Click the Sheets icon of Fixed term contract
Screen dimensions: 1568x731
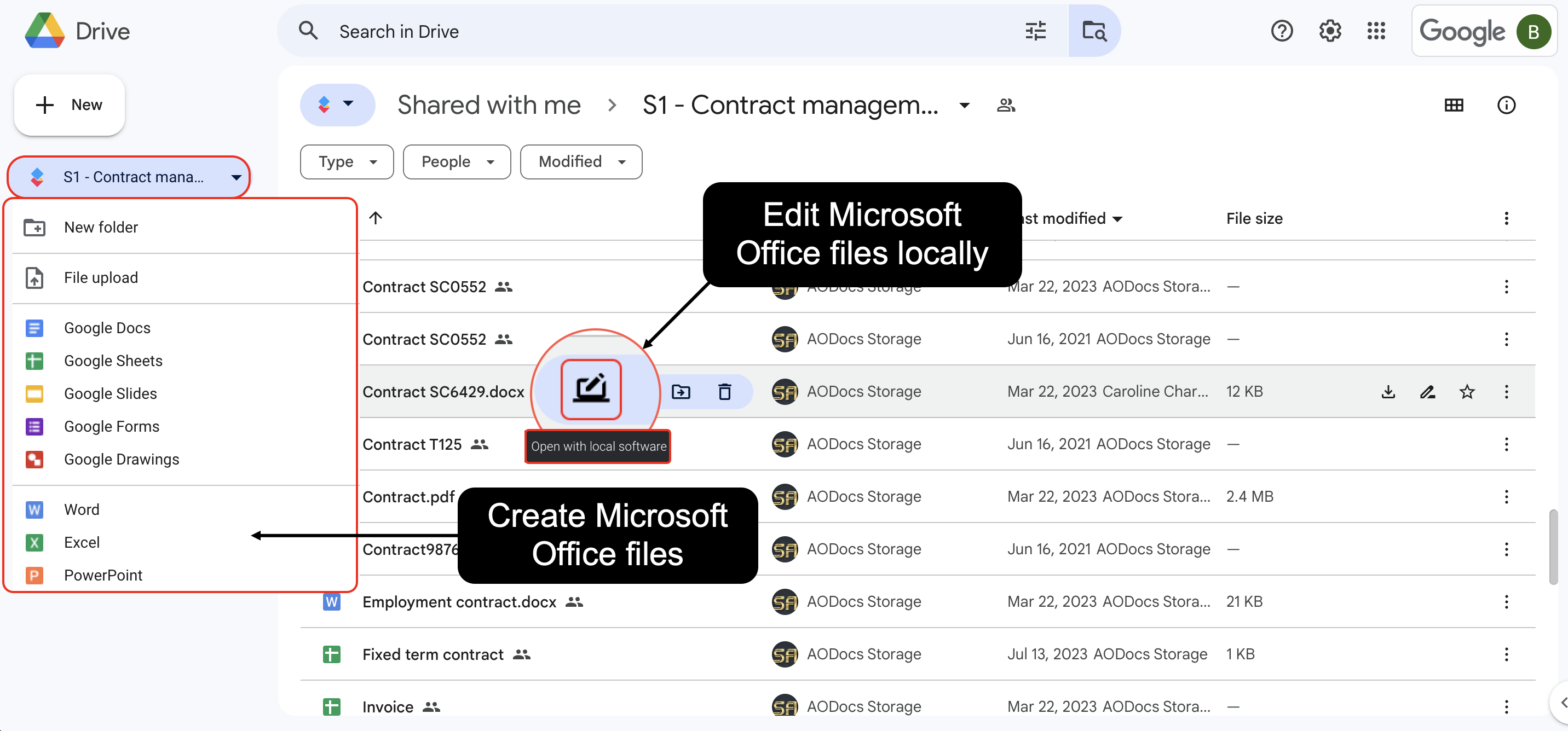pos(331,654)
